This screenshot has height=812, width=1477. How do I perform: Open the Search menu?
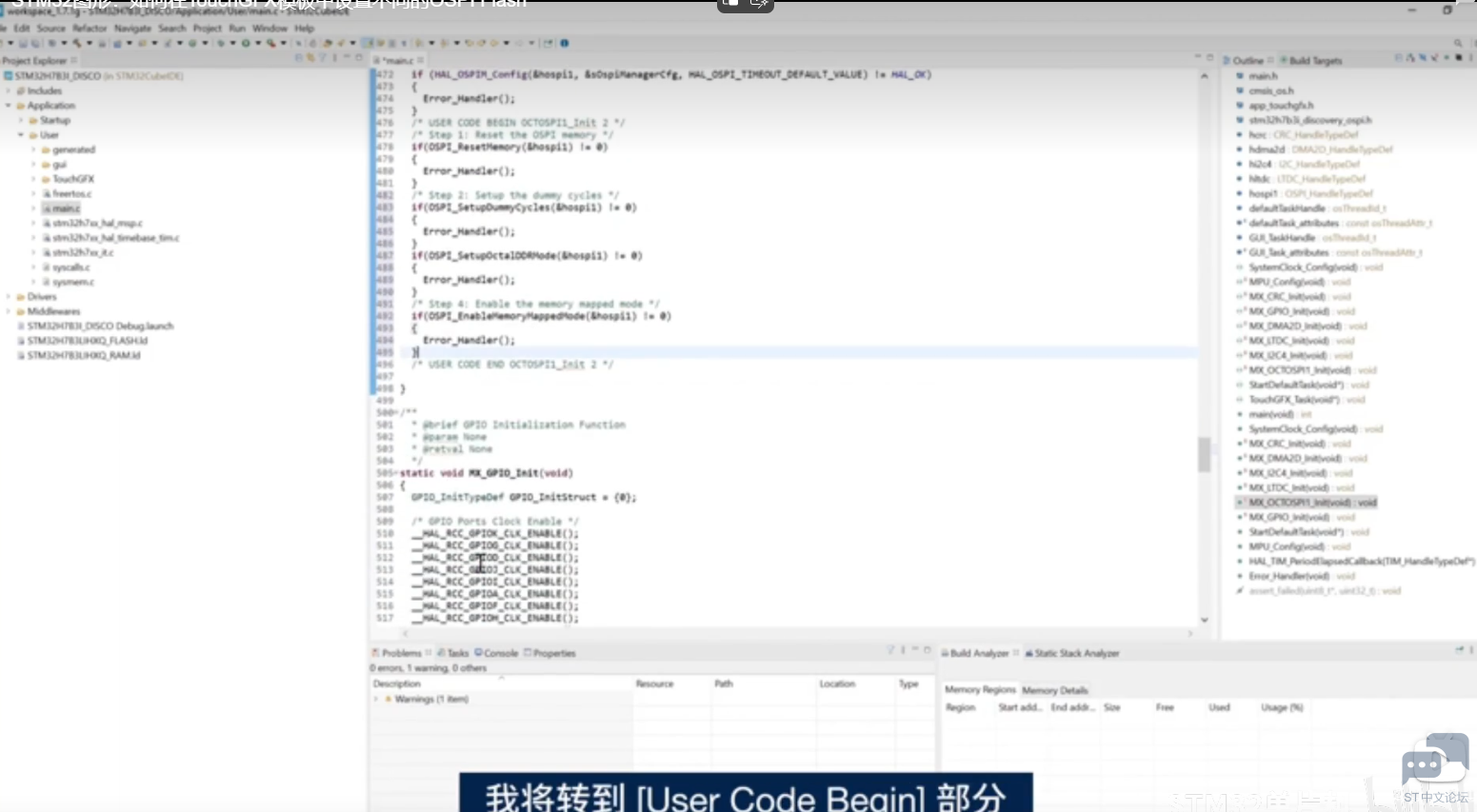pyautogui.click(x=172, y=29)
